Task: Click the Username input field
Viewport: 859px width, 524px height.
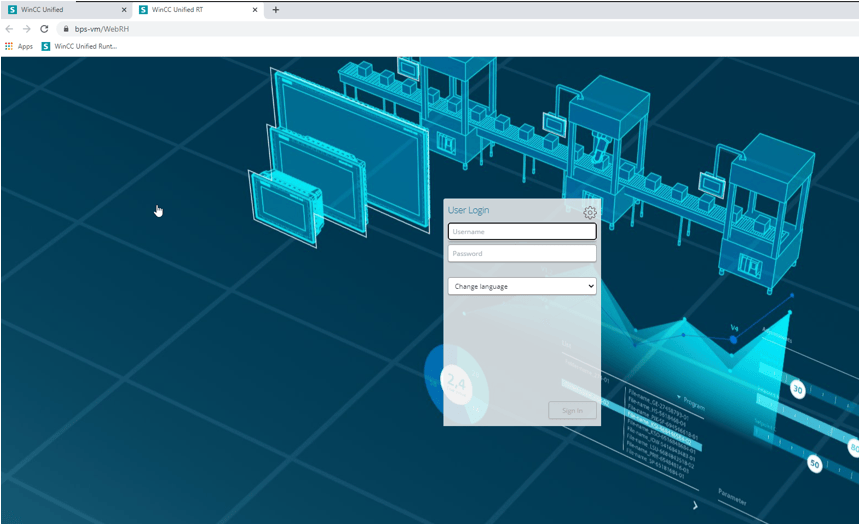Action: 522,231
